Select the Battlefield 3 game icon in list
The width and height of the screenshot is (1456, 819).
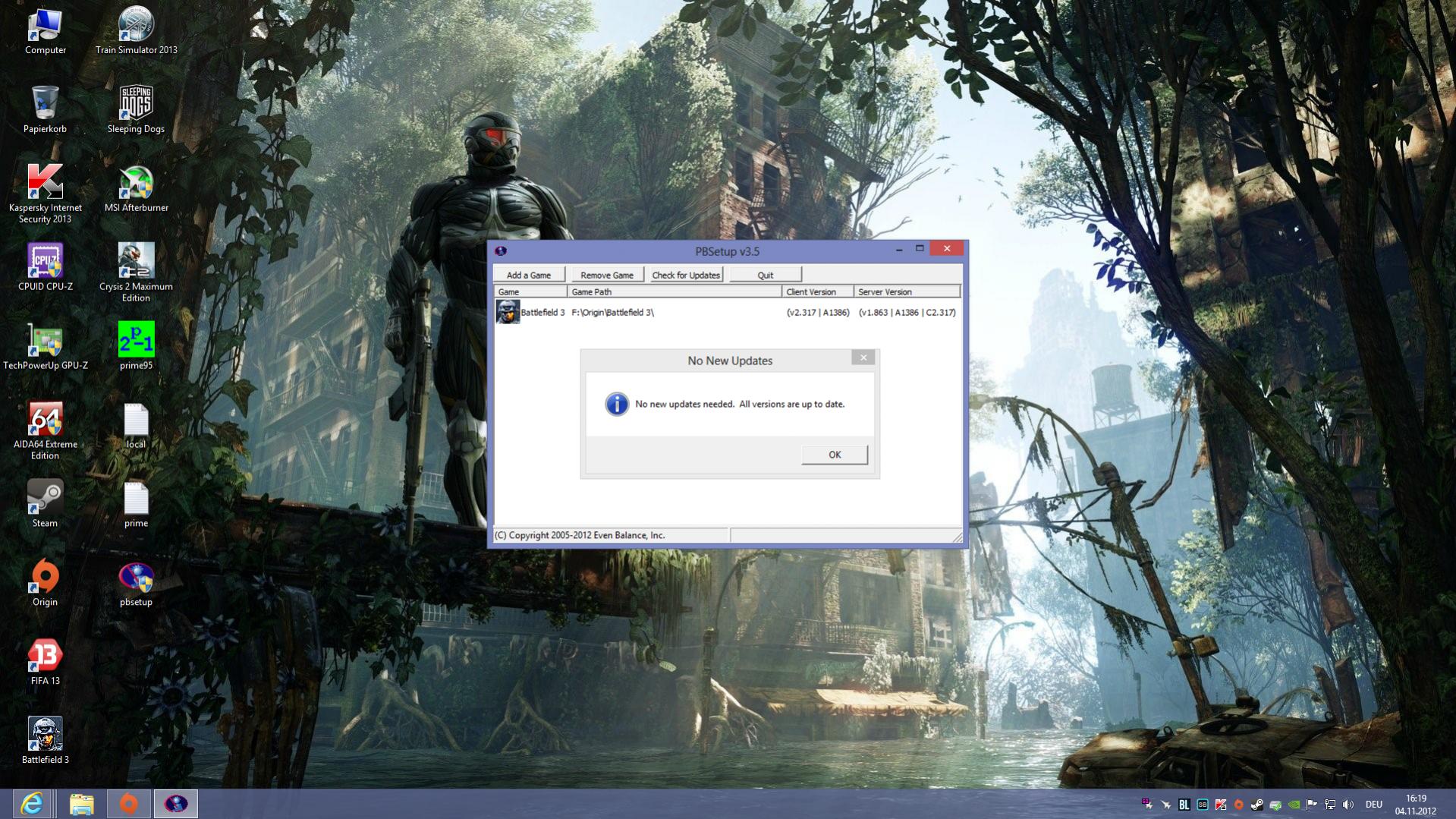(x=508, y=312)
